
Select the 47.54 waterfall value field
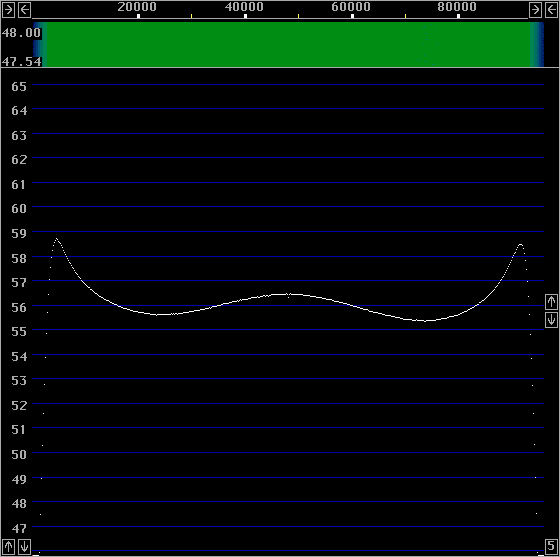pyautogui.click(x=21, y=62)
